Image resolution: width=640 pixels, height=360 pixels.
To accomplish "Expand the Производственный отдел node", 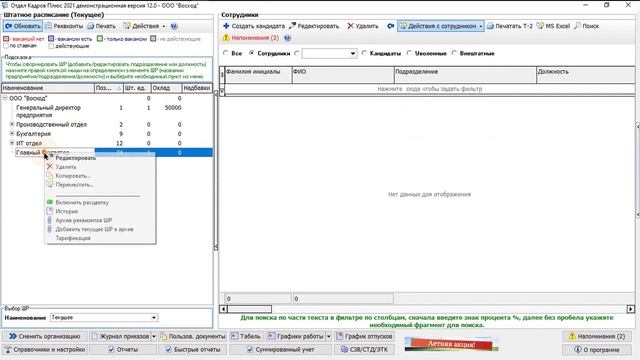I will click(x=12, y=124).
